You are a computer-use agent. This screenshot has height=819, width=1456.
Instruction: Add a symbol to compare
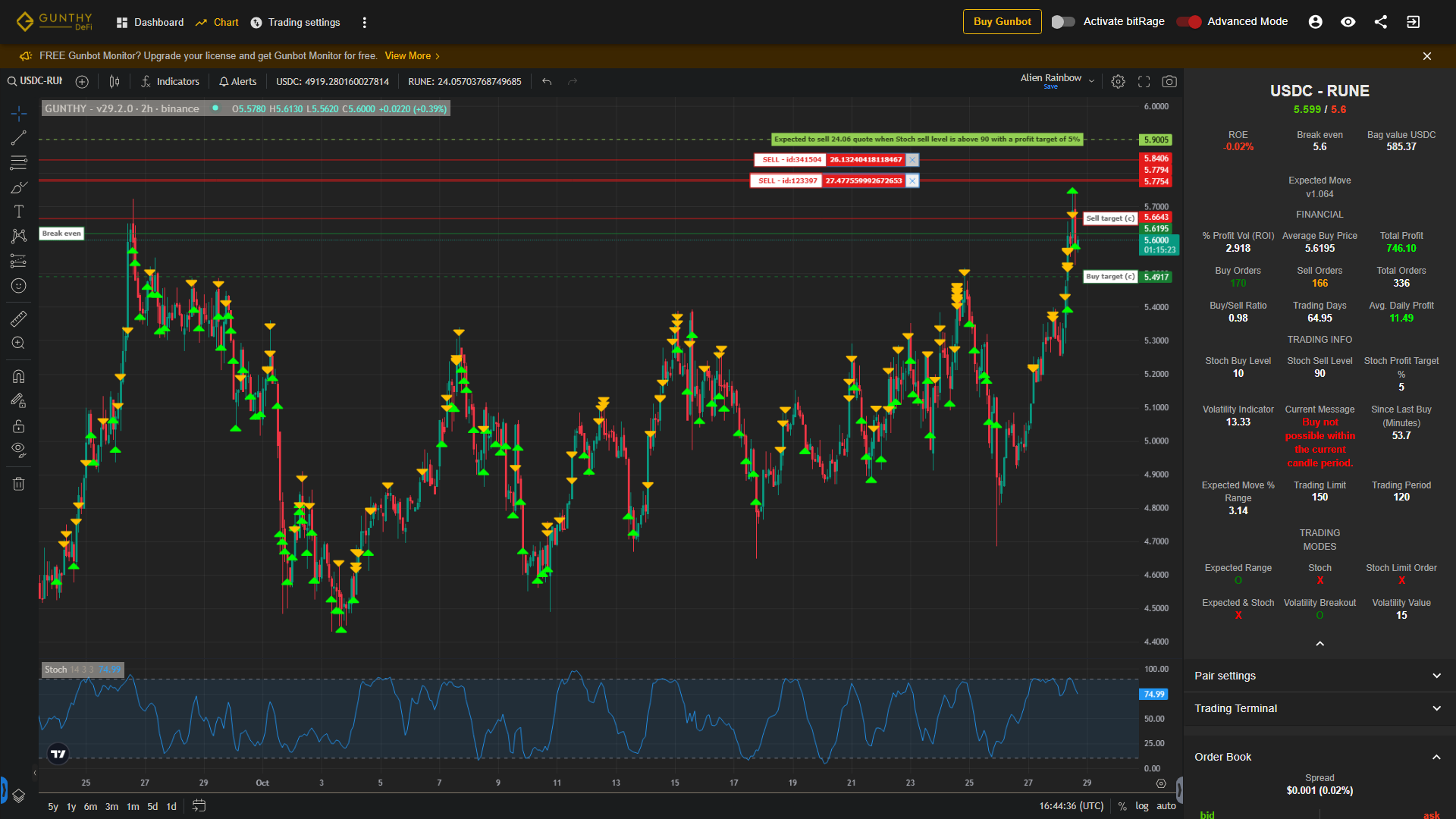[82, 82]
